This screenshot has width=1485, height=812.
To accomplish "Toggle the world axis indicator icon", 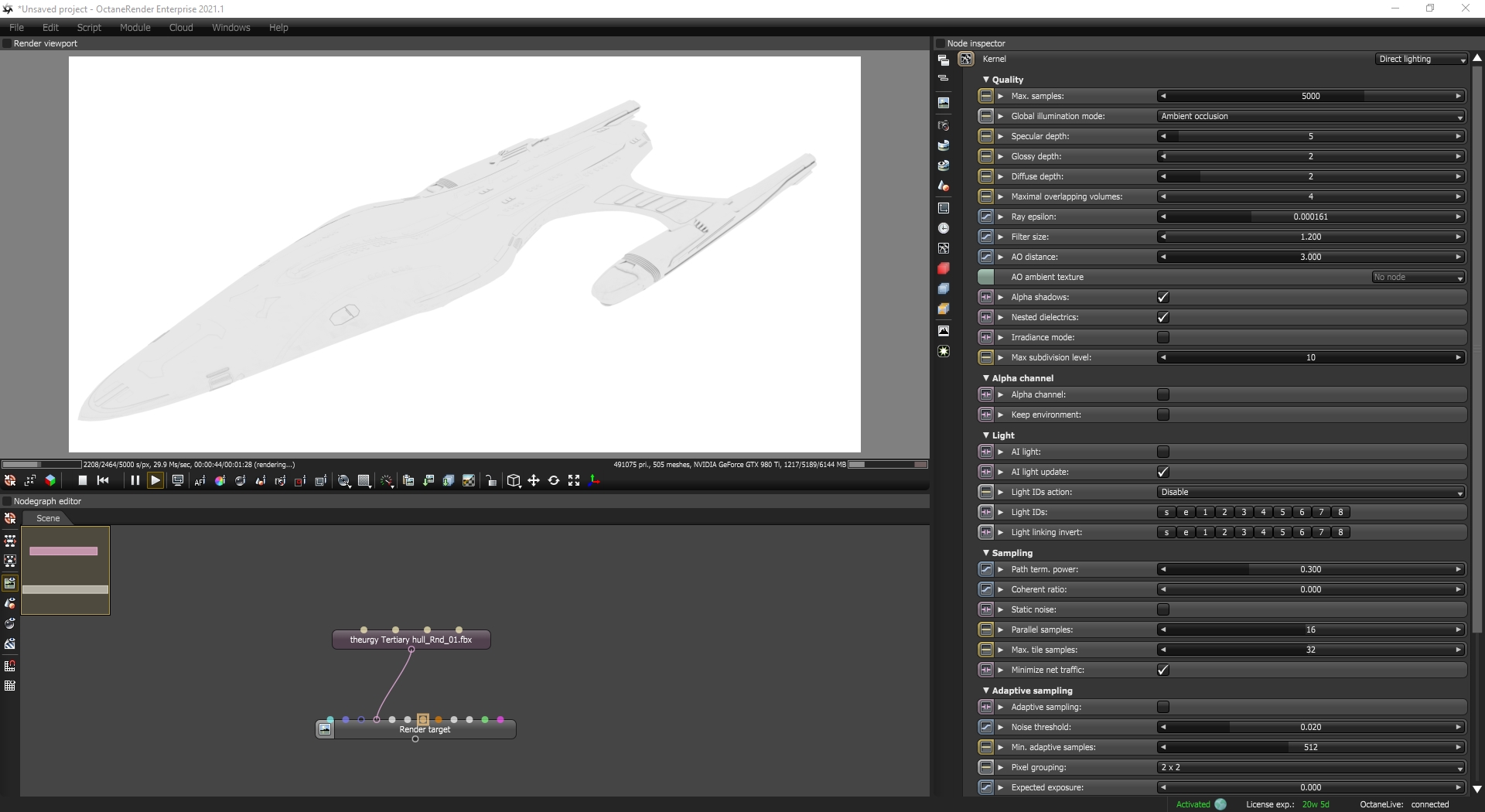I will point(594,481).
